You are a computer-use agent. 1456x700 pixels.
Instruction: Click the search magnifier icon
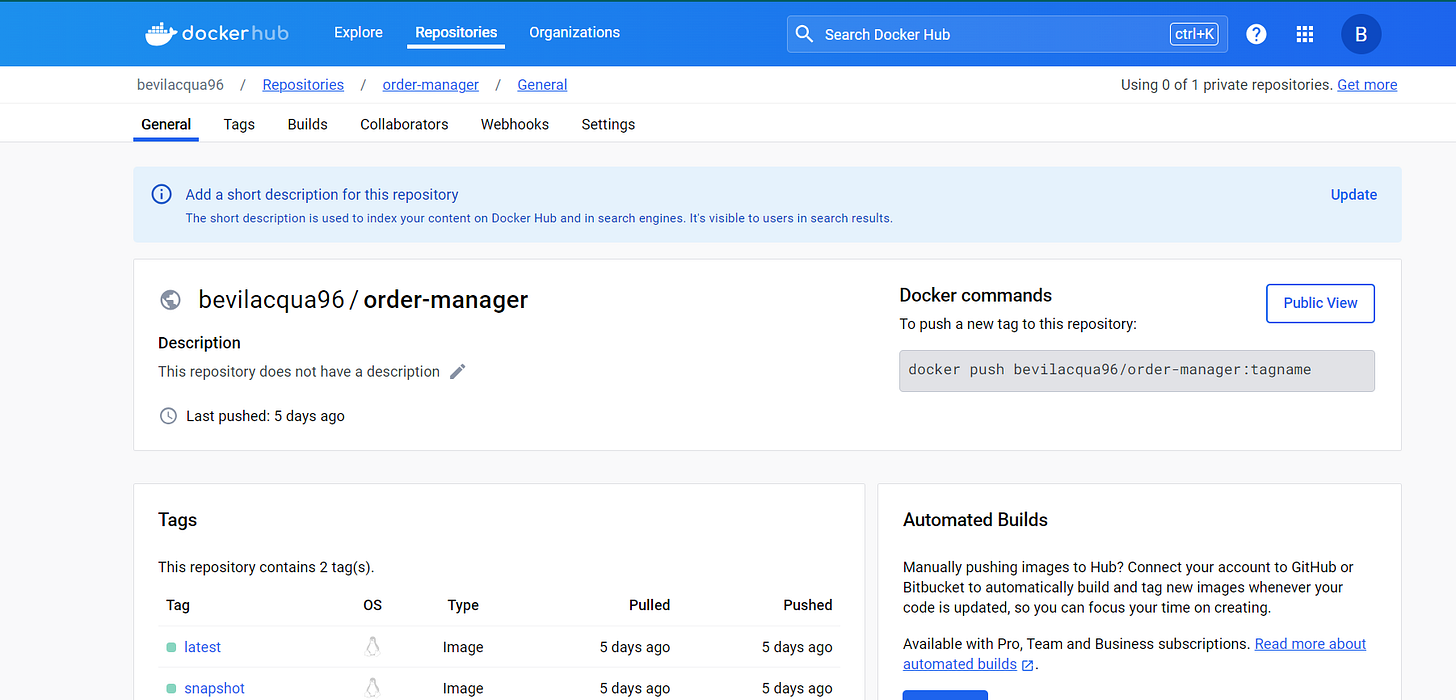[804, 34]
